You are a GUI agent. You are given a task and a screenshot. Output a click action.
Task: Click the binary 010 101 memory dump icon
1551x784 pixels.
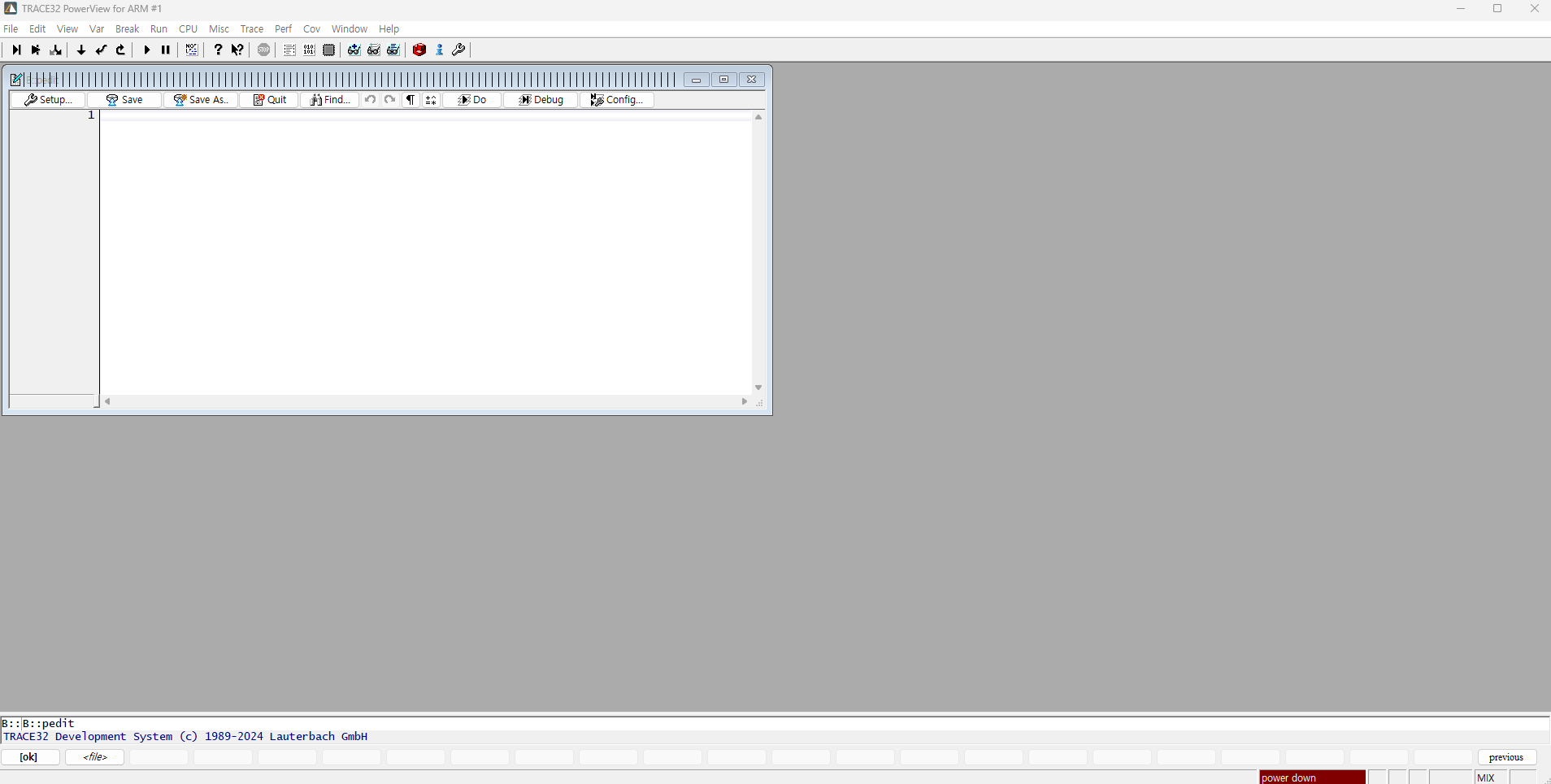coord(310,50)
